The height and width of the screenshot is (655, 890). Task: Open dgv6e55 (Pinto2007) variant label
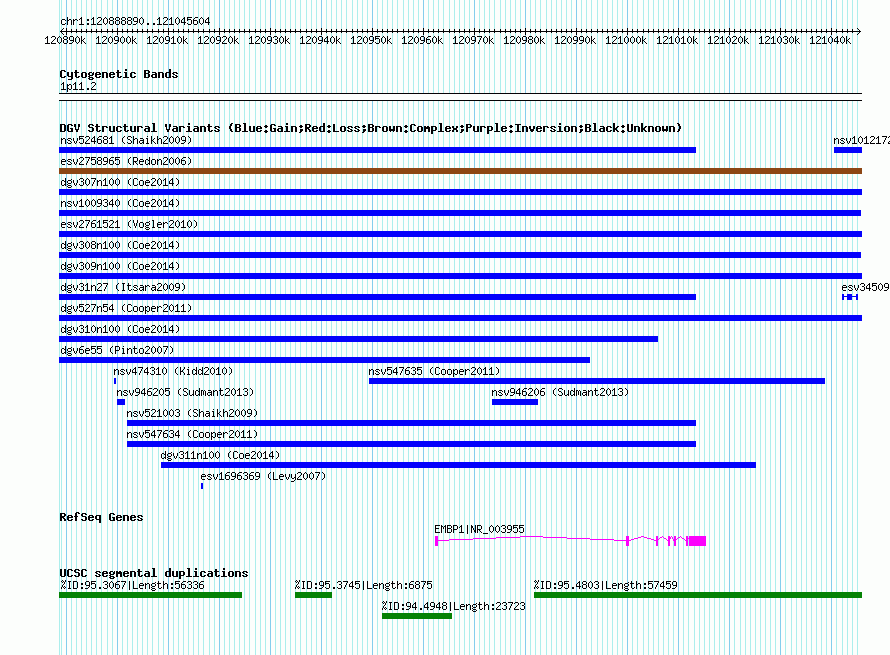(x=117, y=350)
